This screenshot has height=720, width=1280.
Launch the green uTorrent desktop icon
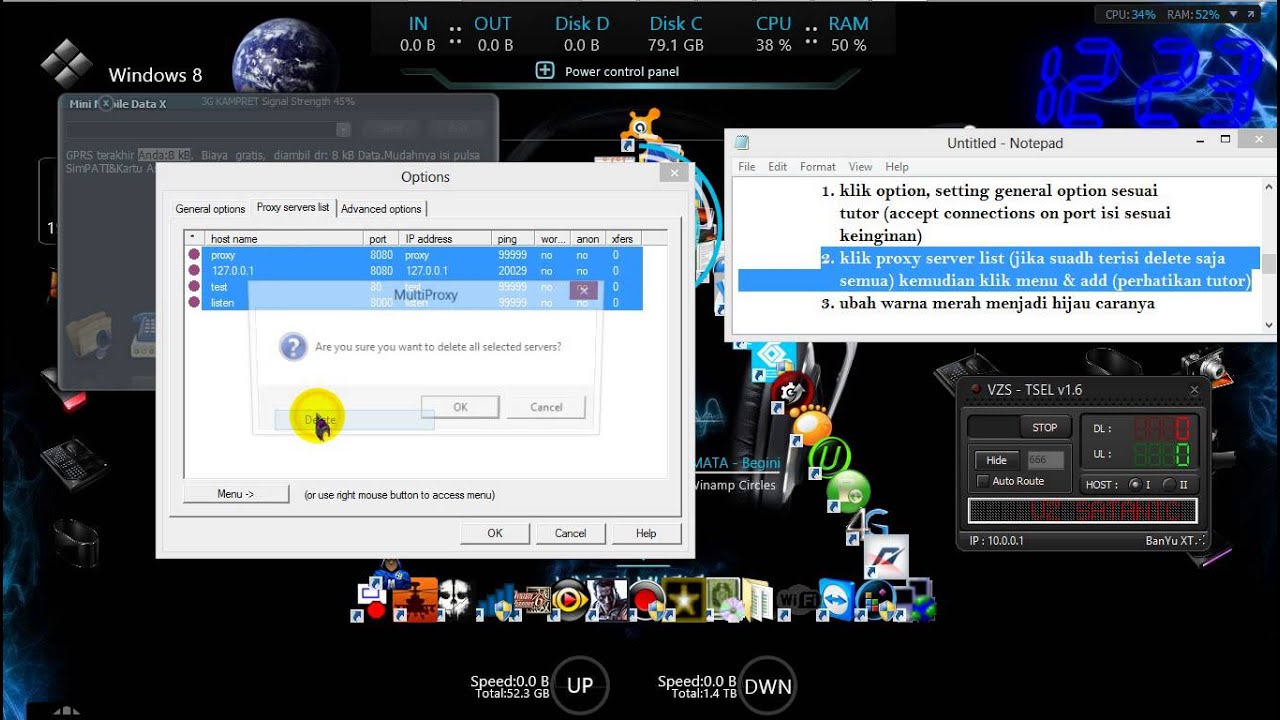(829, 457)
